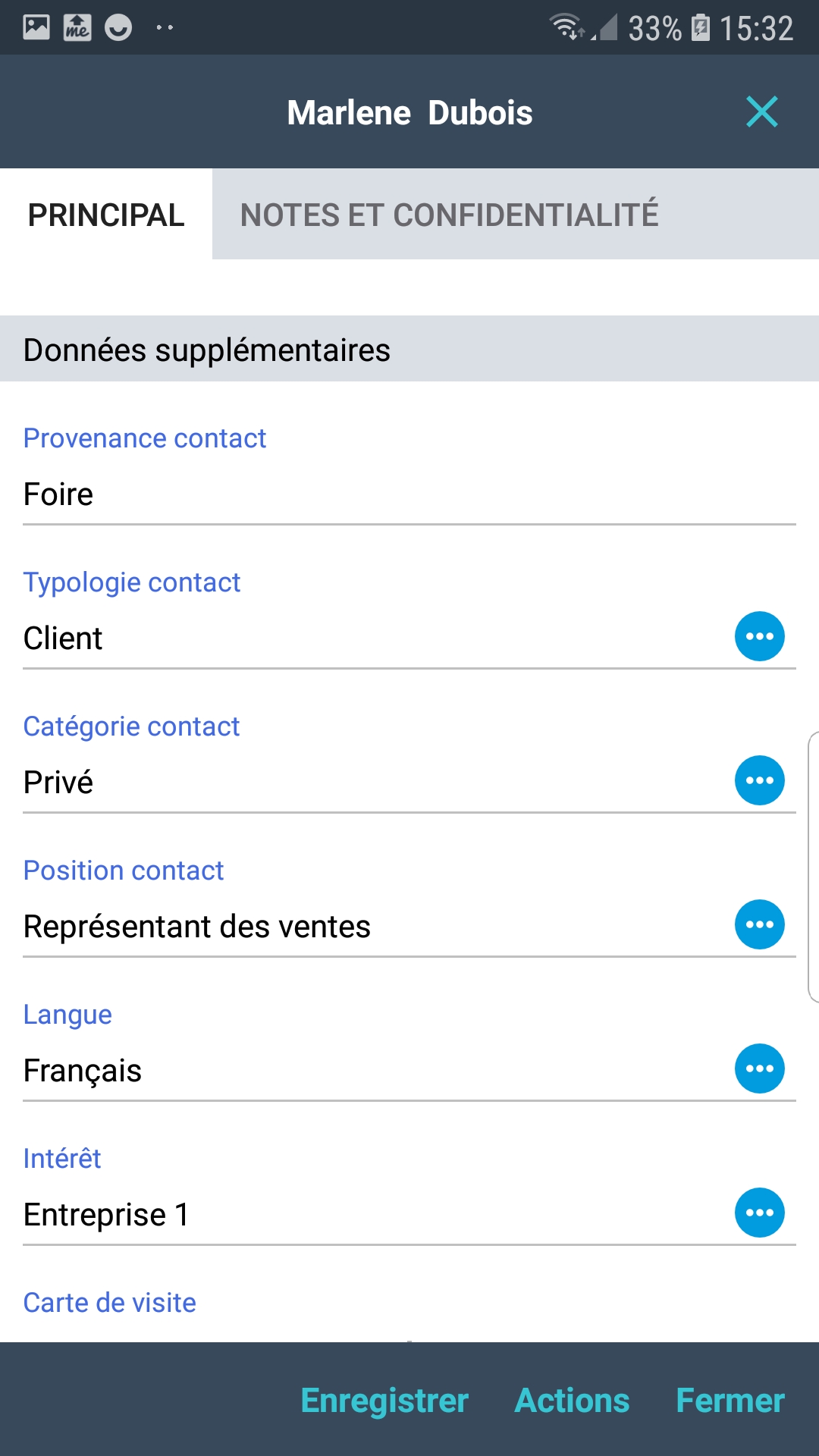The width and height of the screenshot is (819, 1456).
Task: Close the Marlene Dubois contact form
Action: point(761,112)
